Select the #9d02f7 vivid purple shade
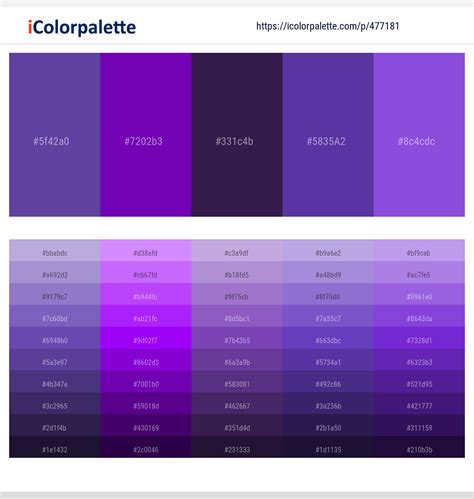This screenshot has height=499, width=474. point(146,338)
